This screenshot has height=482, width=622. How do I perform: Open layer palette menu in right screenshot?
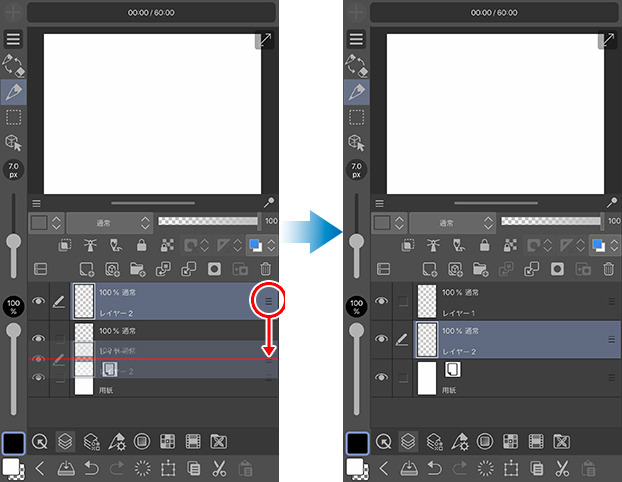click(x=380, y=204)
